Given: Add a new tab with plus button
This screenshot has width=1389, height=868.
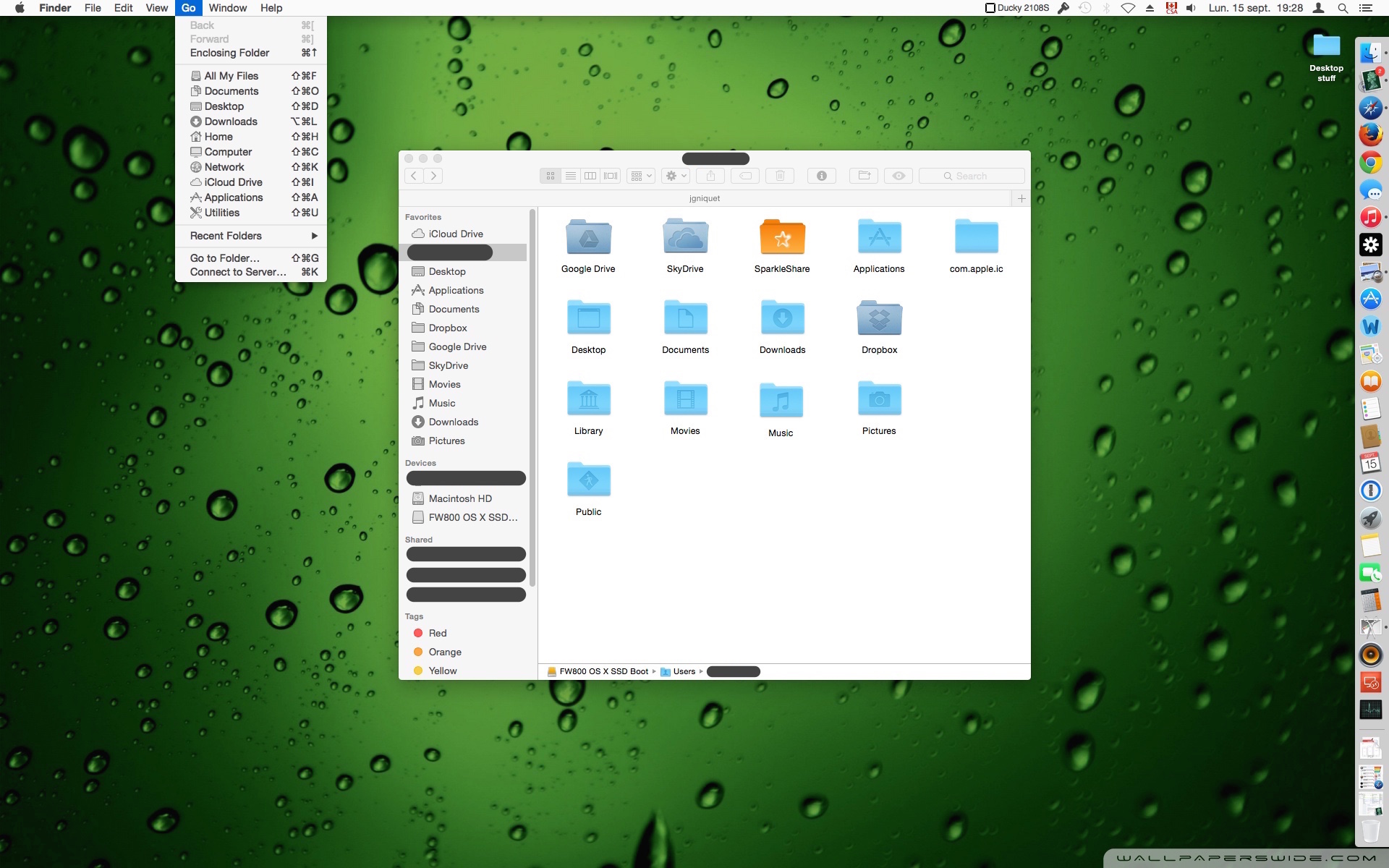Looking at the screenshot, I should tap(1021, 198).
